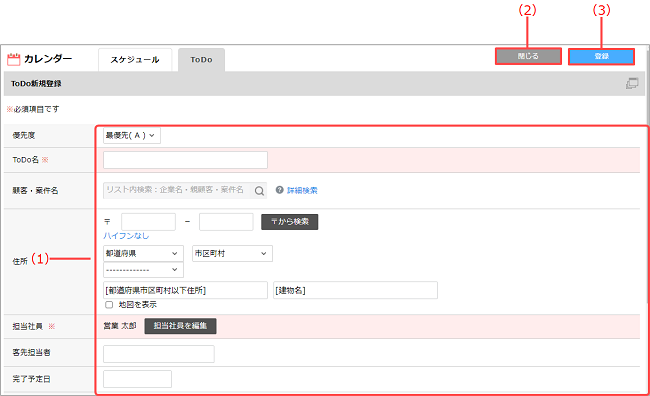Open the 優先度 dropdown showing 最優先(A)
Viewport: 650px width, 396px height.
point(132,136)
